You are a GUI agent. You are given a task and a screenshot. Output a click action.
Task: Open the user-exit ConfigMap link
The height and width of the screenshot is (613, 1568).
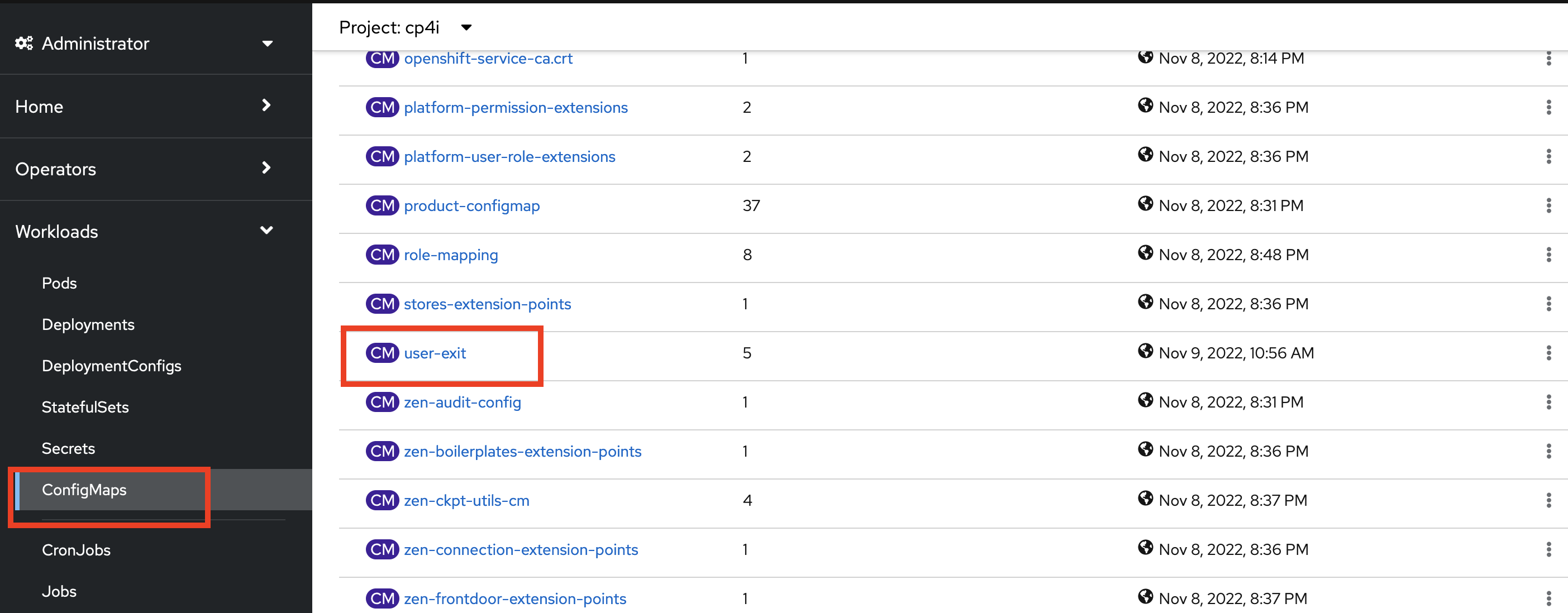pyautogui.click(x=435, y=353)
